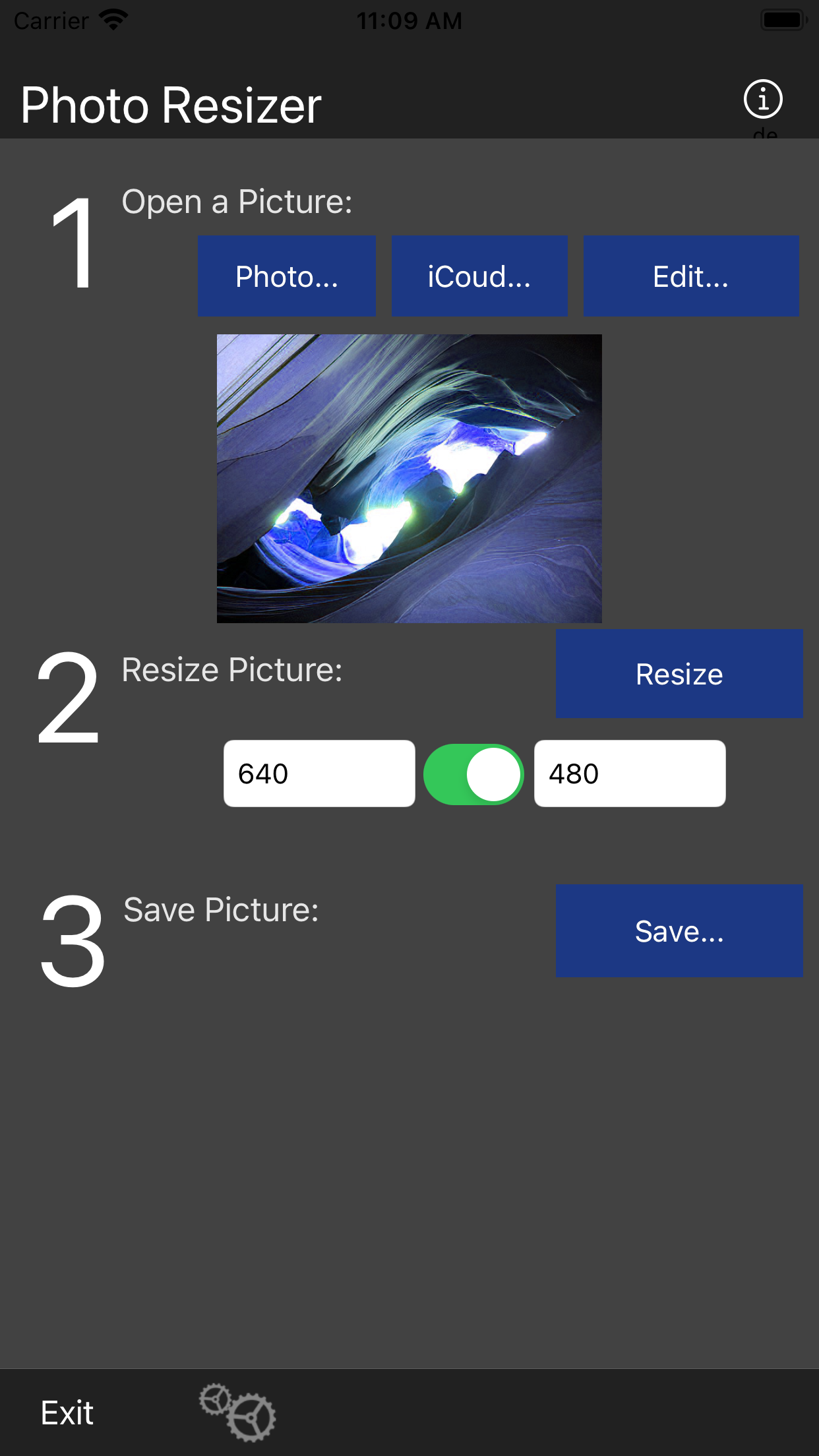Click the Resize button
Viewport: 819px width, 1456px height.
(x=679, y=674)
